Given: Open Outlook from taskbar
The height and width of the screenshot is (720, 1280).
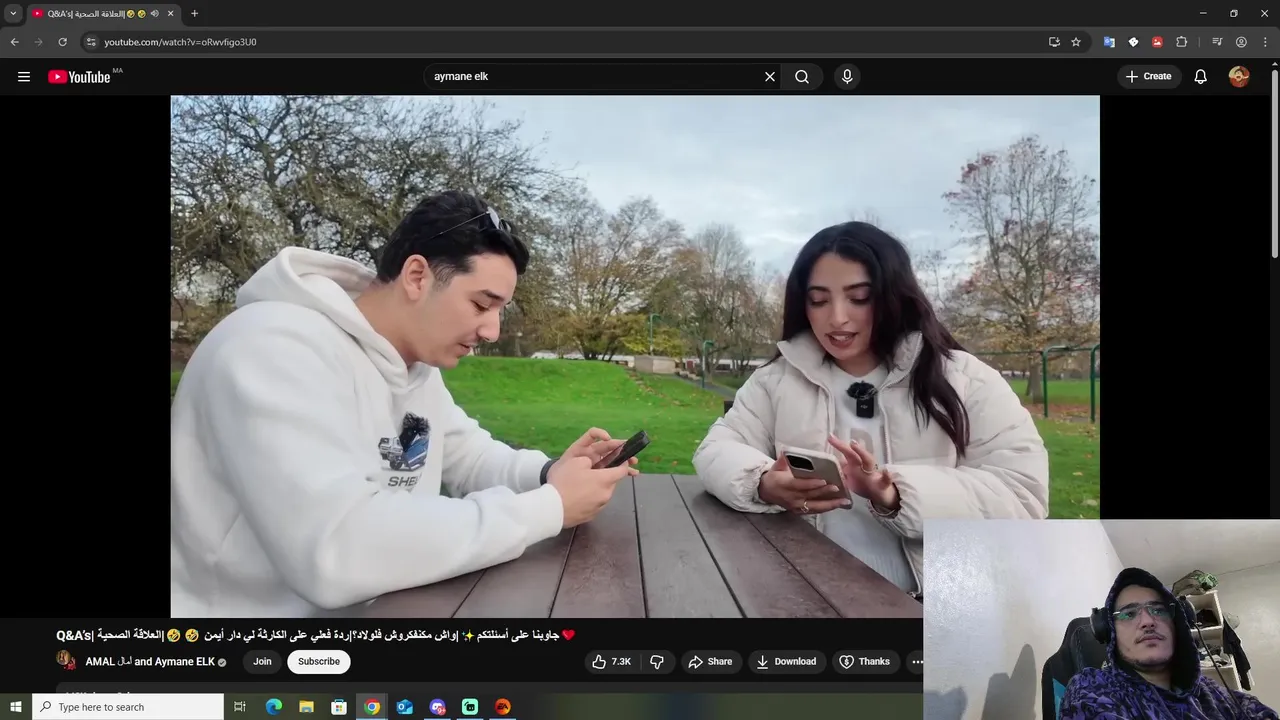Looking at the screenshot, I should (404, 707).
